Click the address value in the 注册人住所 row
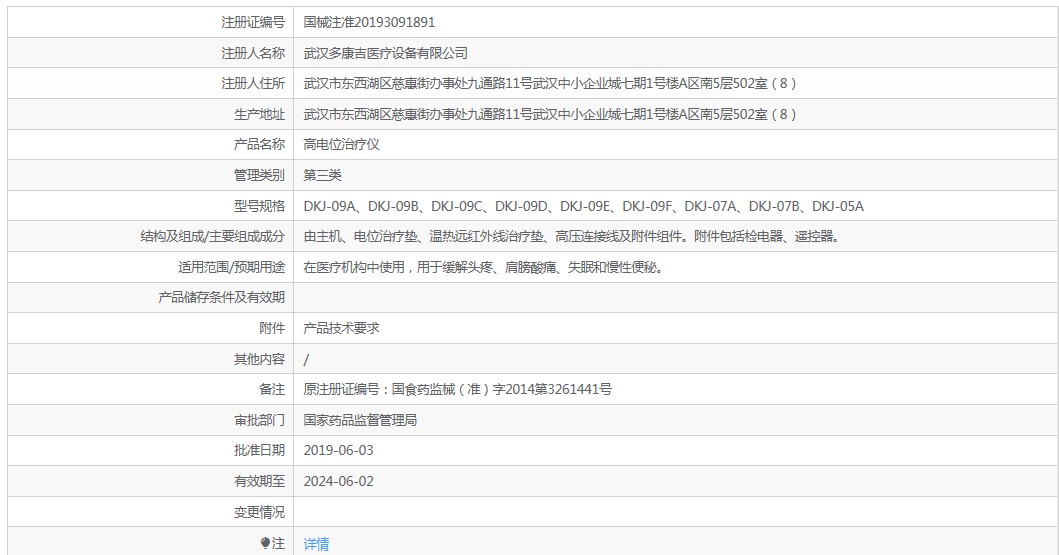Image resolution: width=1059 pixels, height=555 pixels. [550, 84]
